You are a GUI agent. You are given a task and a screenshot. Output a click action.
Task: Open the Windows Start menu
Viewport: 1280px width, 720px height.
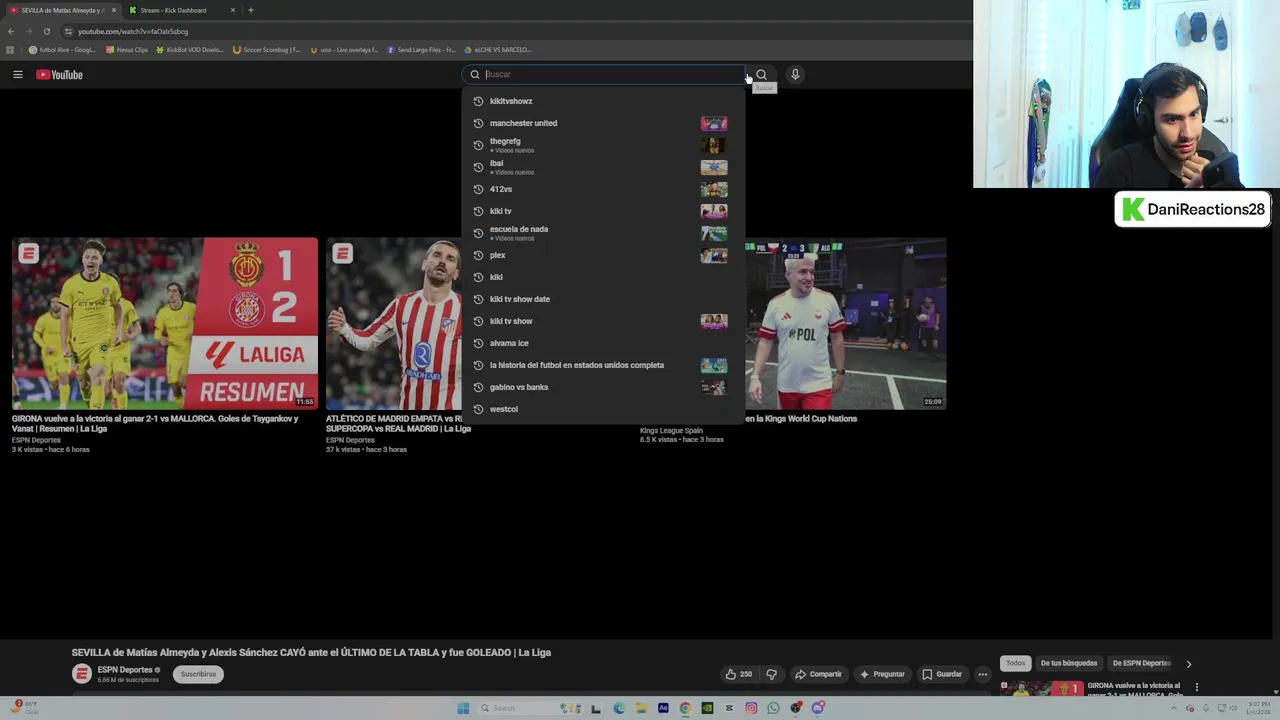(x=463, y=708)
